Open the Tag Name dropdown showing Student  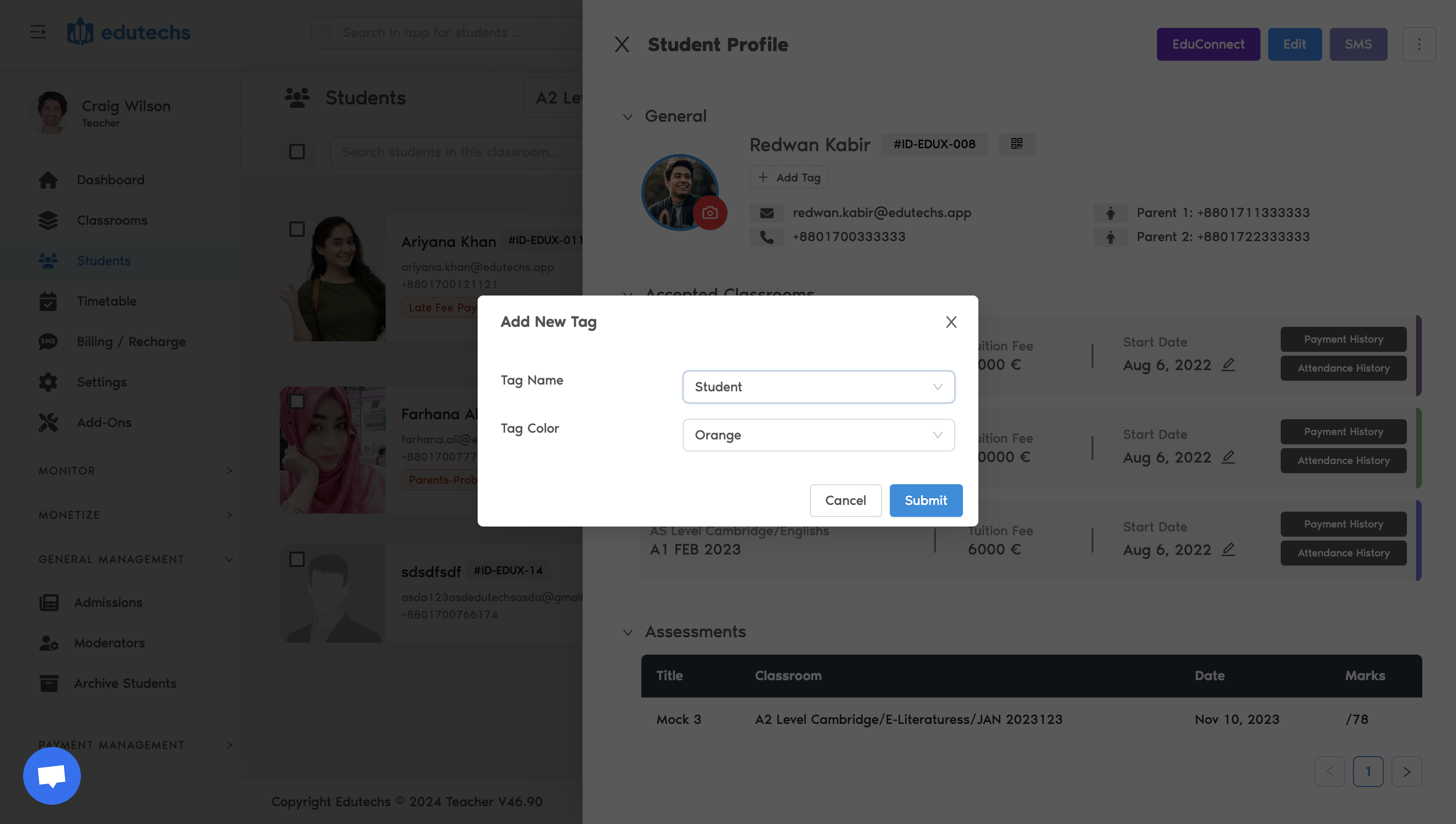pyautogui.click(x=818, y=387)
